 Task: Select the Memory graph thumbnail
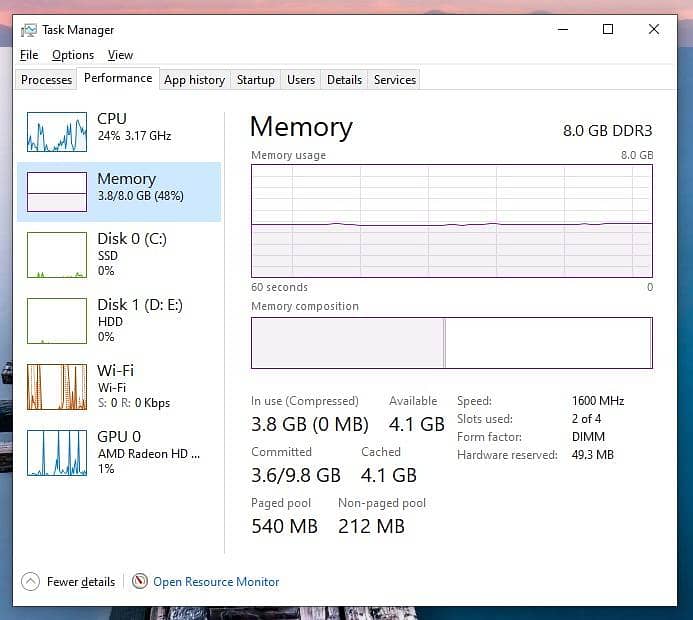click(57, 192)
